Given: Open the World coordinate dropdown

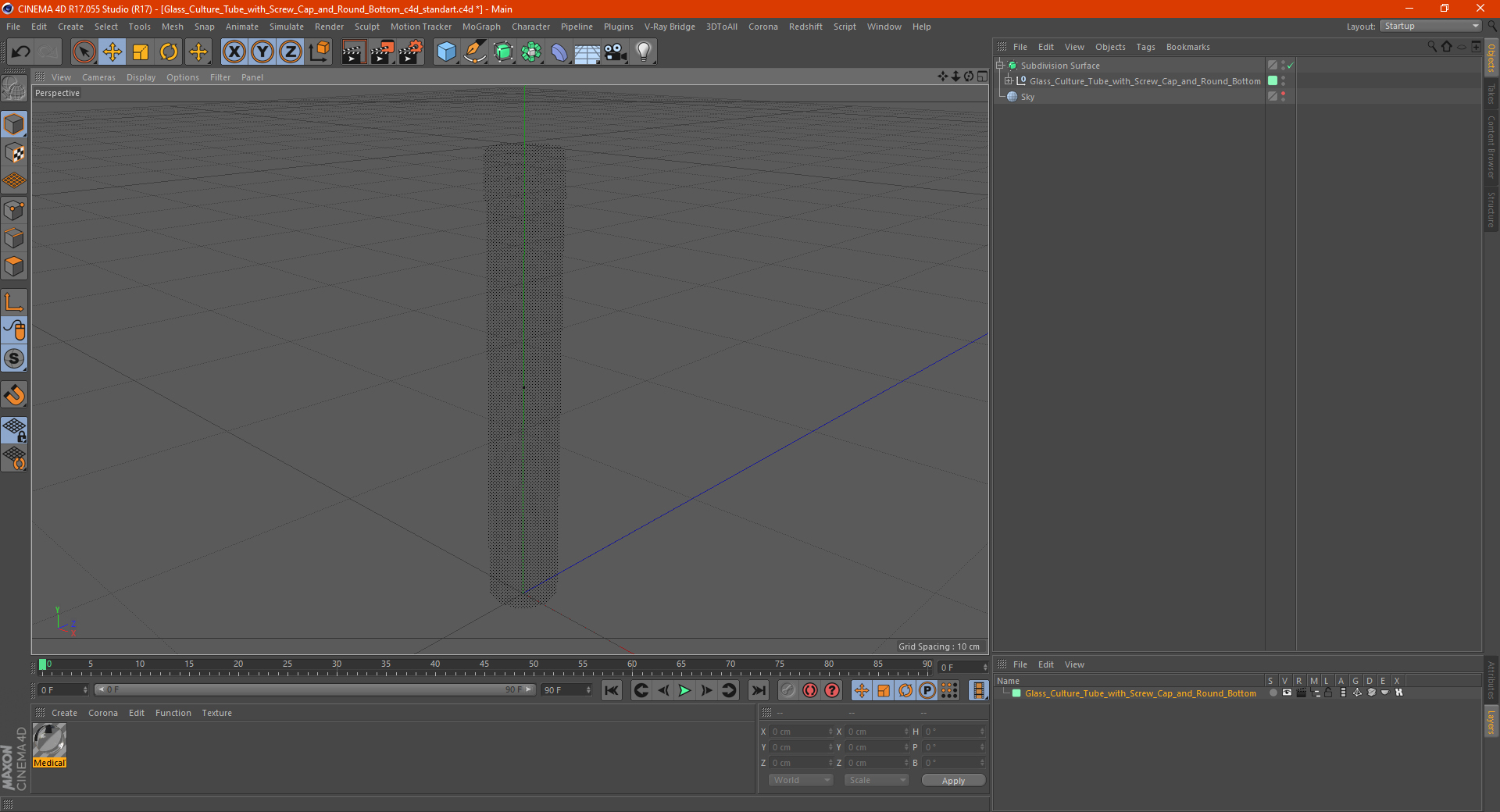Looking at the screenshot, I should point(801,780).
